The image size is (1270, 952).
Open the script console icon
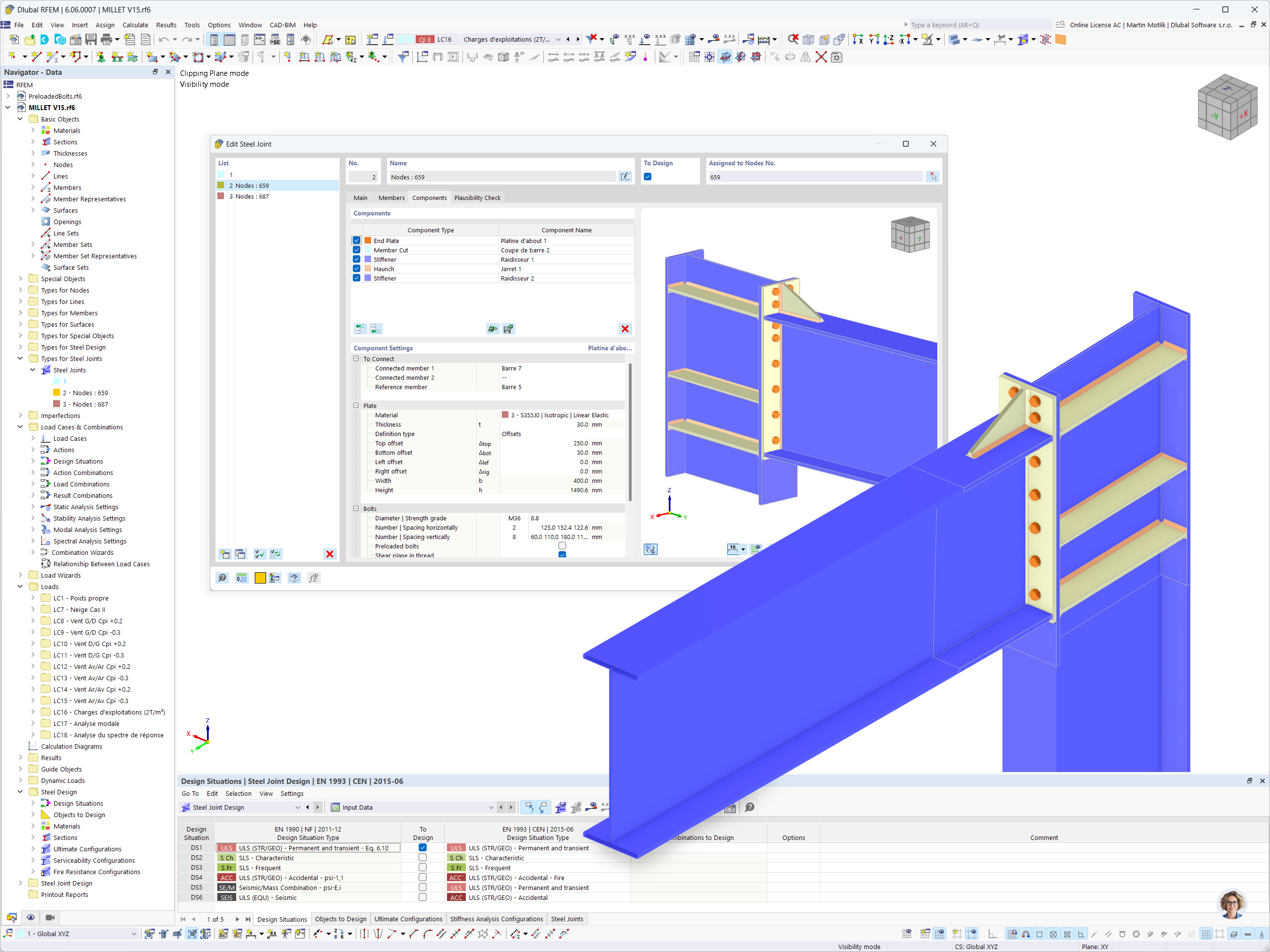coord(259,40)
